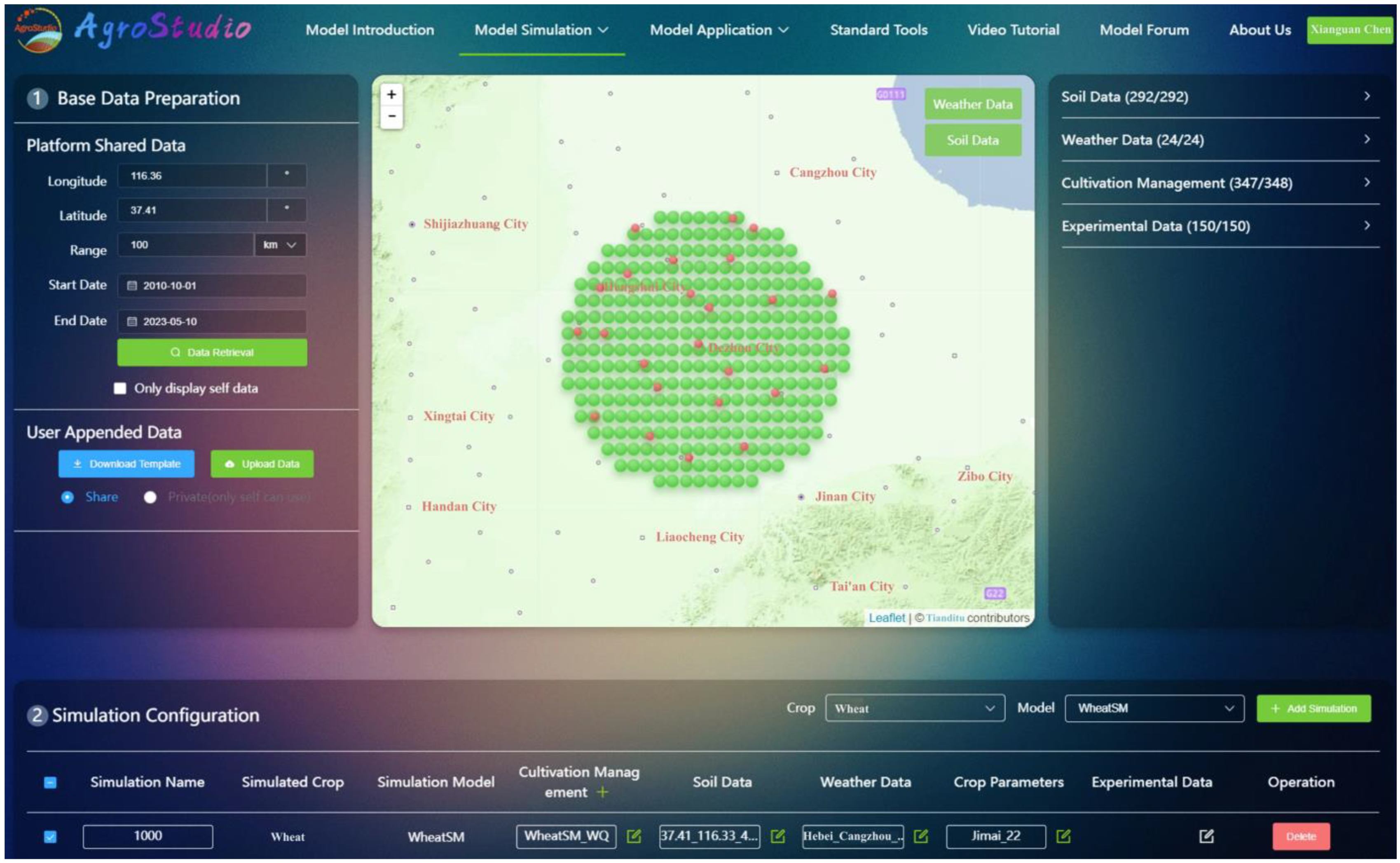This screenshot has height=863, width=1400.
Task: Open the End Date calendar picker
Action: coord(132,321)
